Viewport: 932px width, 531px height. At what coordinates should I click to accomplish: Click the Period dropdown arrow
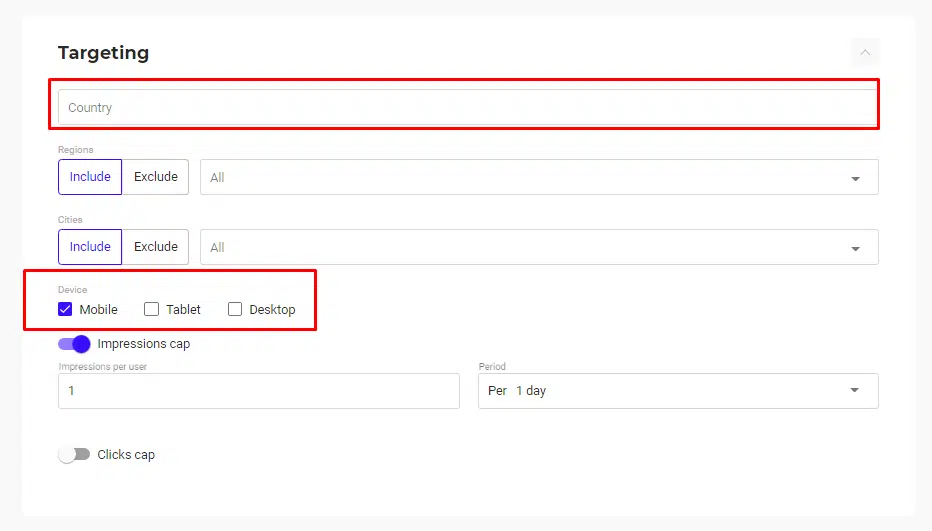click(854, 391)
